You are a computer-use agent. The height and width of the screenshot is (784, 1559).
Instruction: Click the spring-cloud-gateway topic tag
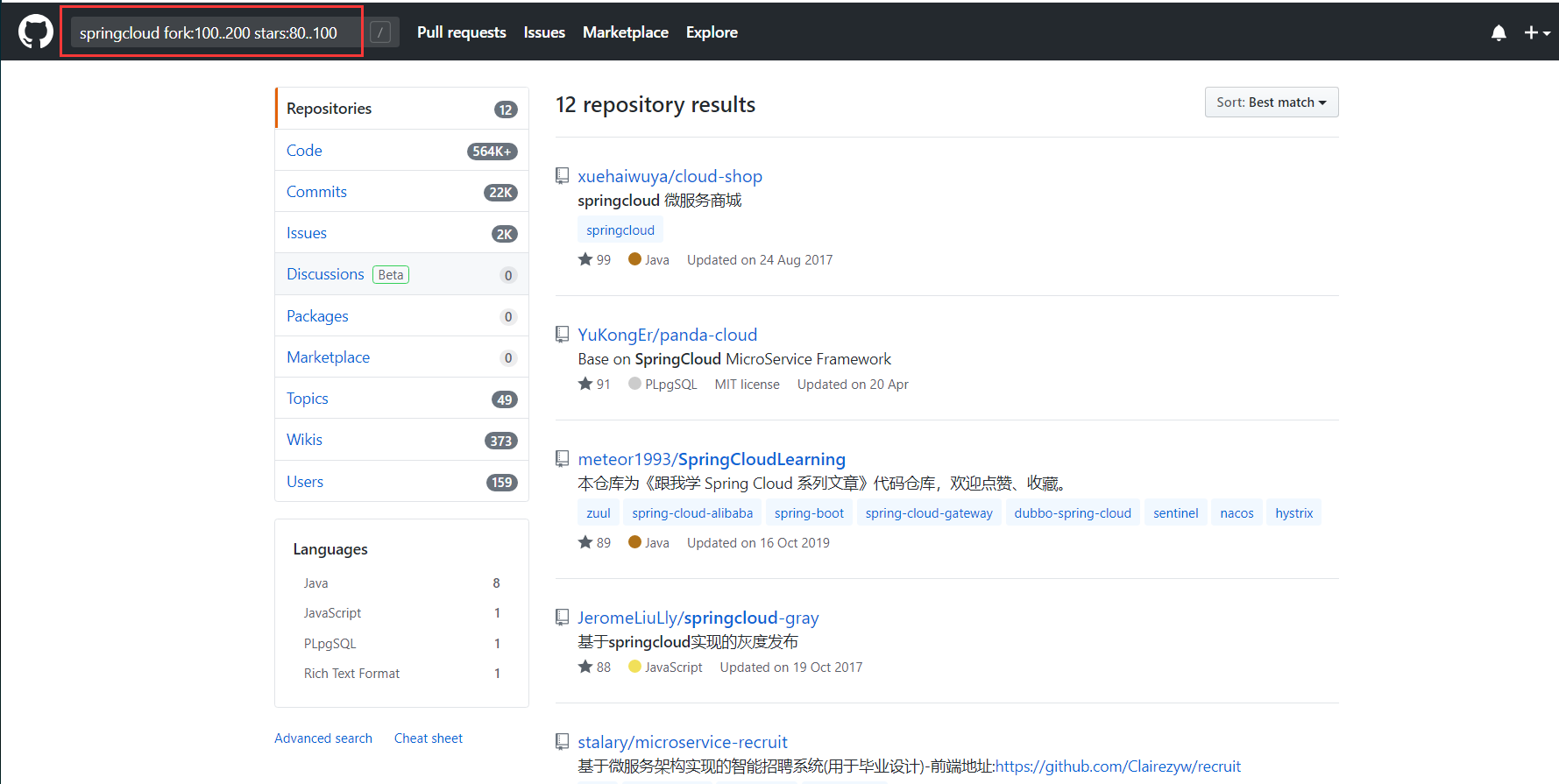(928, 513)
